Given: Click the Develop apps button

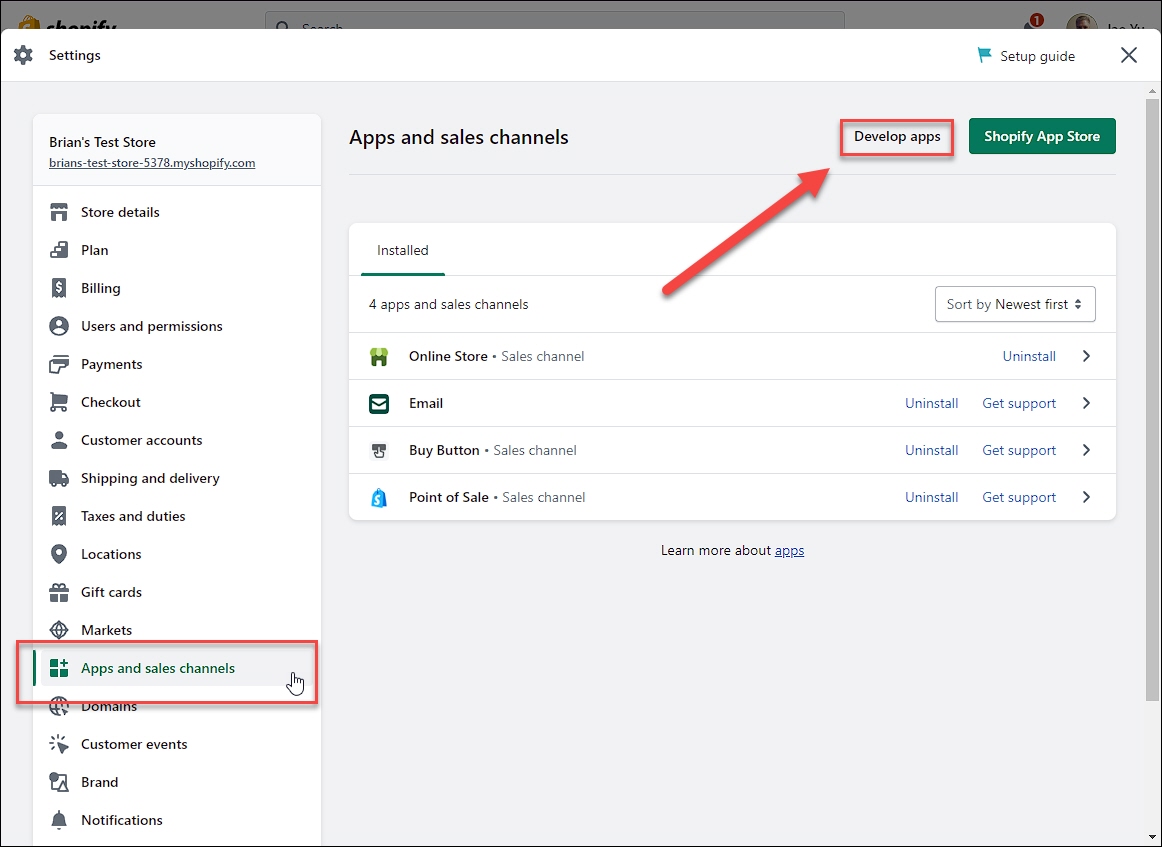Looking at the screenshot, I should pos(897,136).
